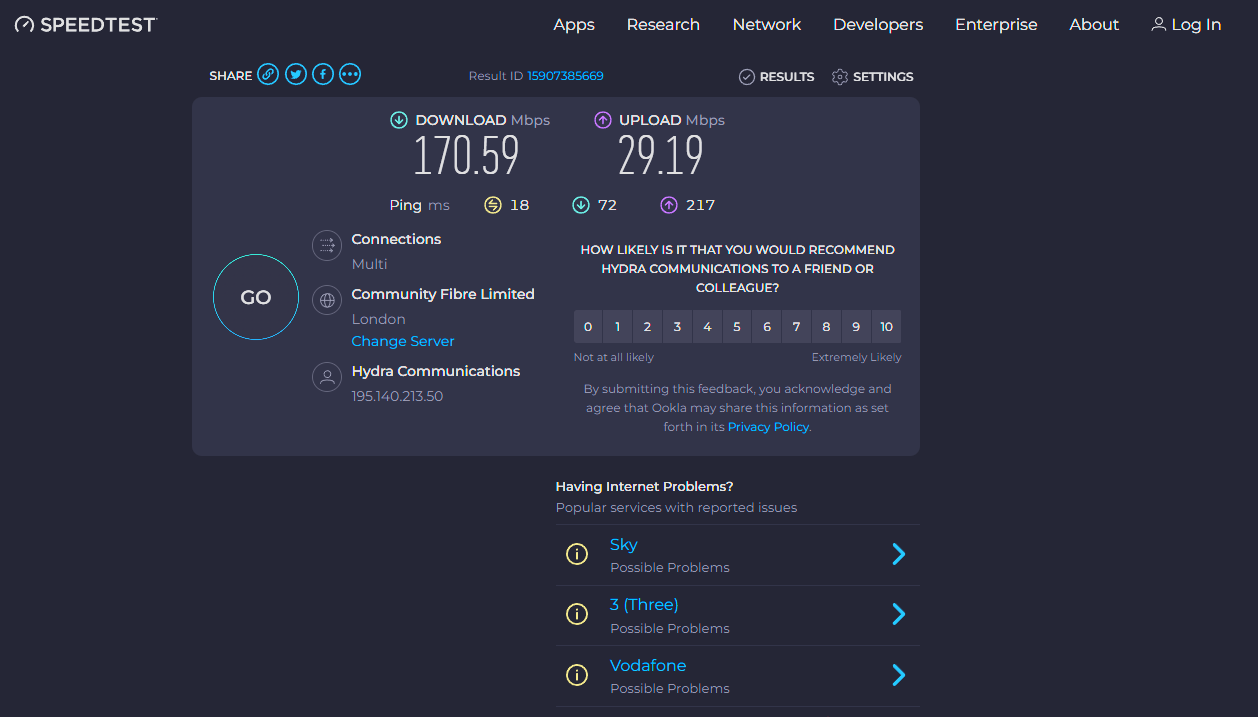Select rating 10 Extremely Likely

click(886, 327)
